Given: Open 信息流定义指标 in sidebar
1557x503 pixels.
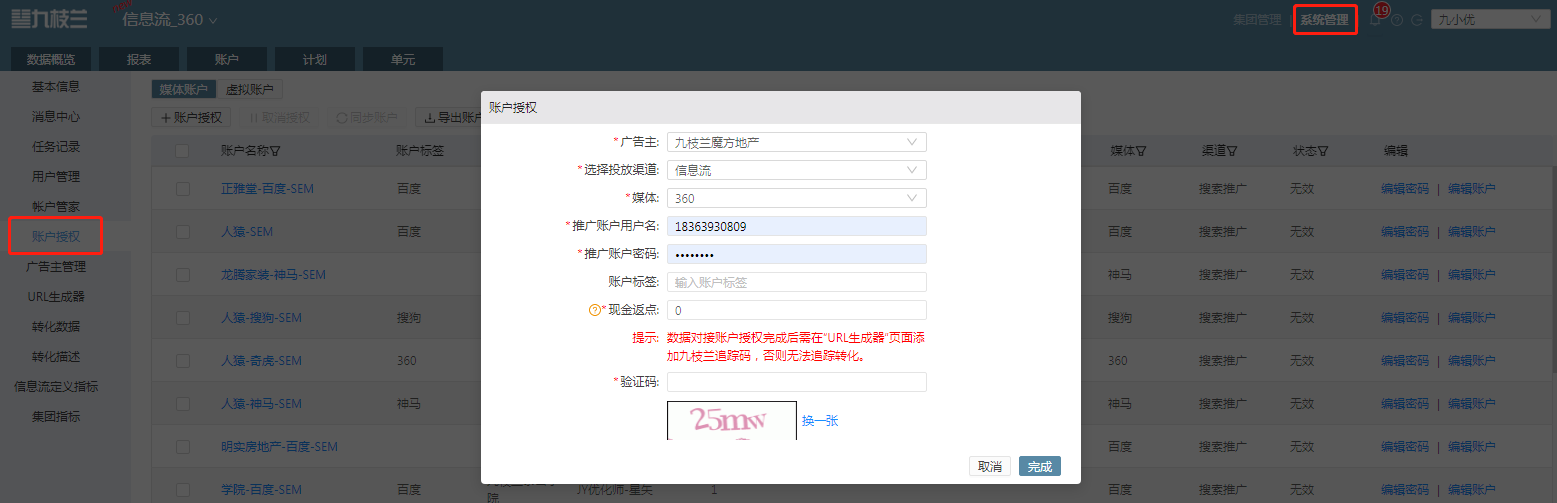Looking at the screenshot, I should (x=56, y=386).
